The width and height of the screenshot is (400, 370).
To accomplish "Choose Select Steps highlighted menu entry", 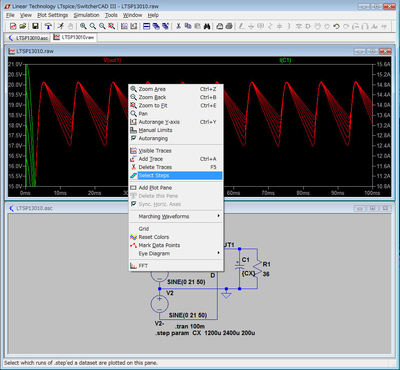I will (x=176, y=175).
